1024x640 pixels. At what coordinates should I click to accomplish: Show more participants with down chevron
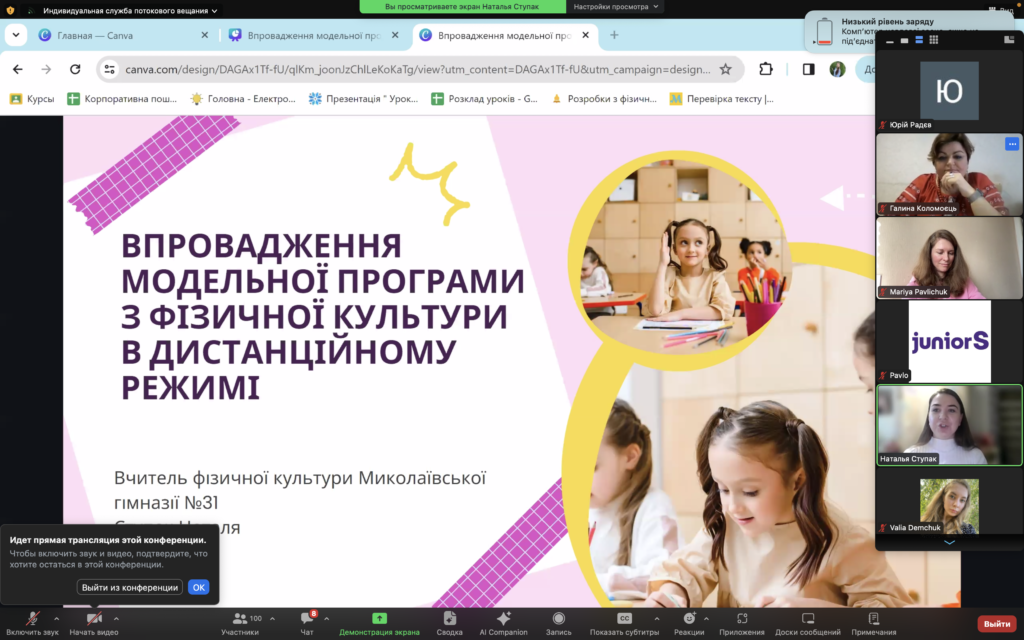pos(949,543)
